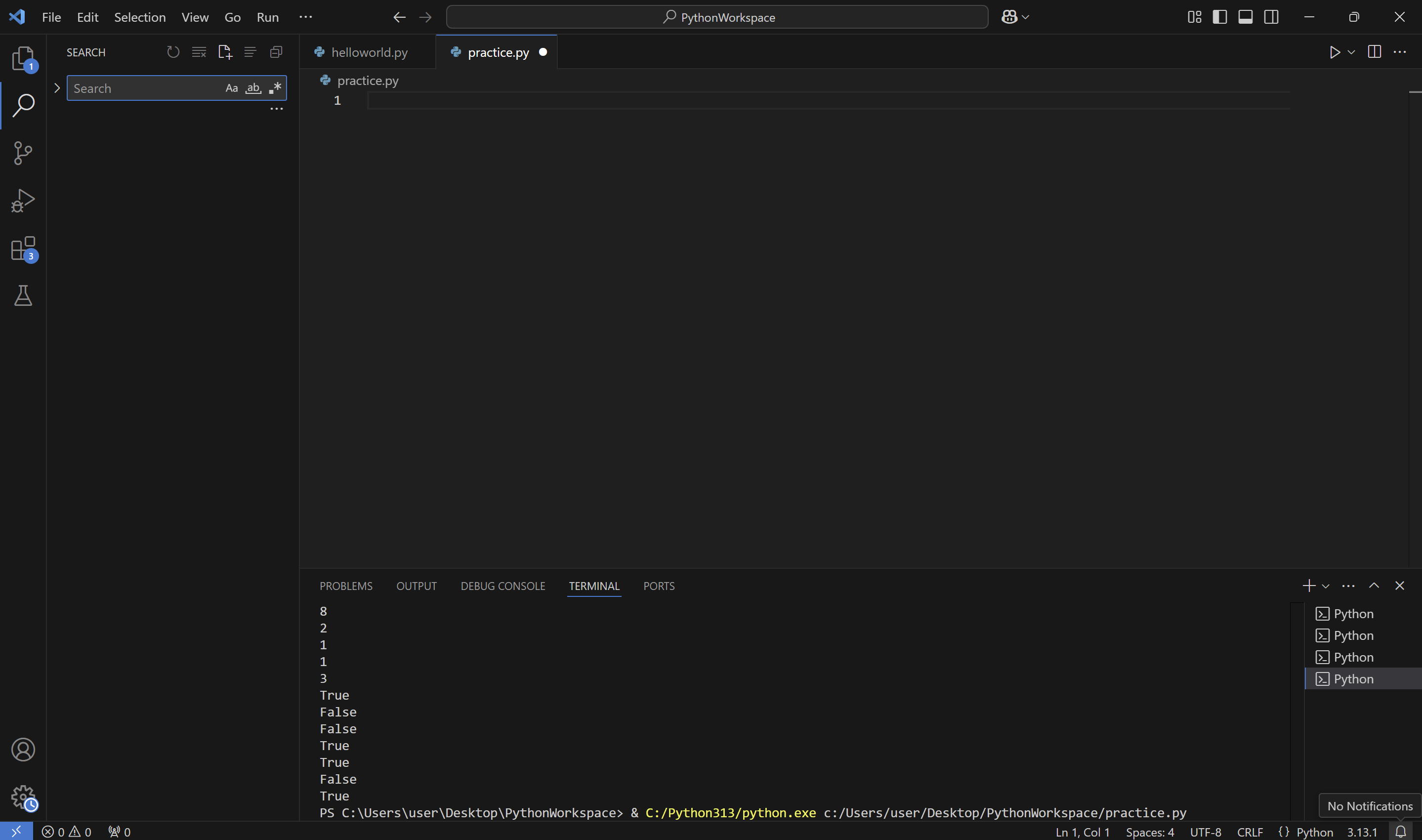The width and height of the screenshot is (1422, 840).
Task: Click Open New Search Editor icon
Action: point(225,52)
